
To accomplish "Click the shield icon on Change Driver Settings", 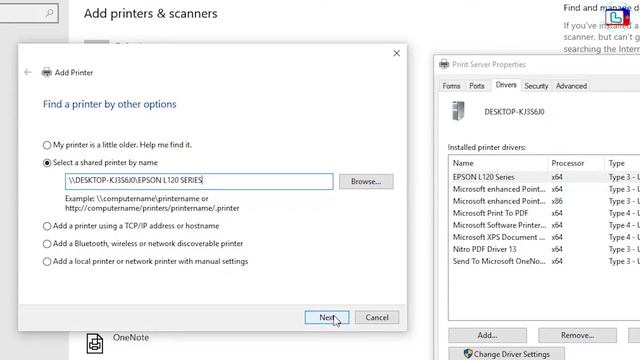I will pos(468,353).
